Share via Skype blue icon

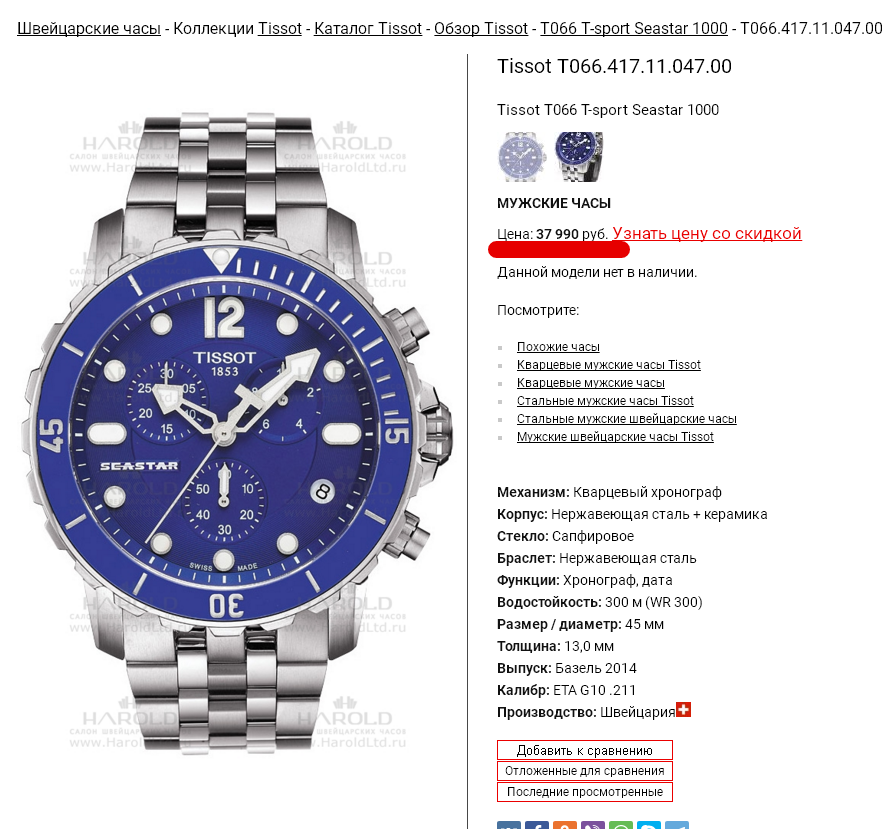pyautogui.click(x=649, y=826)
